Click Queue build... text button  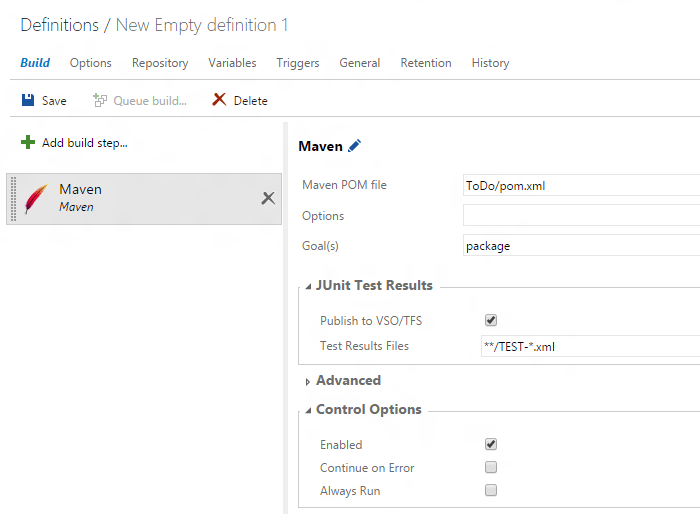point(150,101)
